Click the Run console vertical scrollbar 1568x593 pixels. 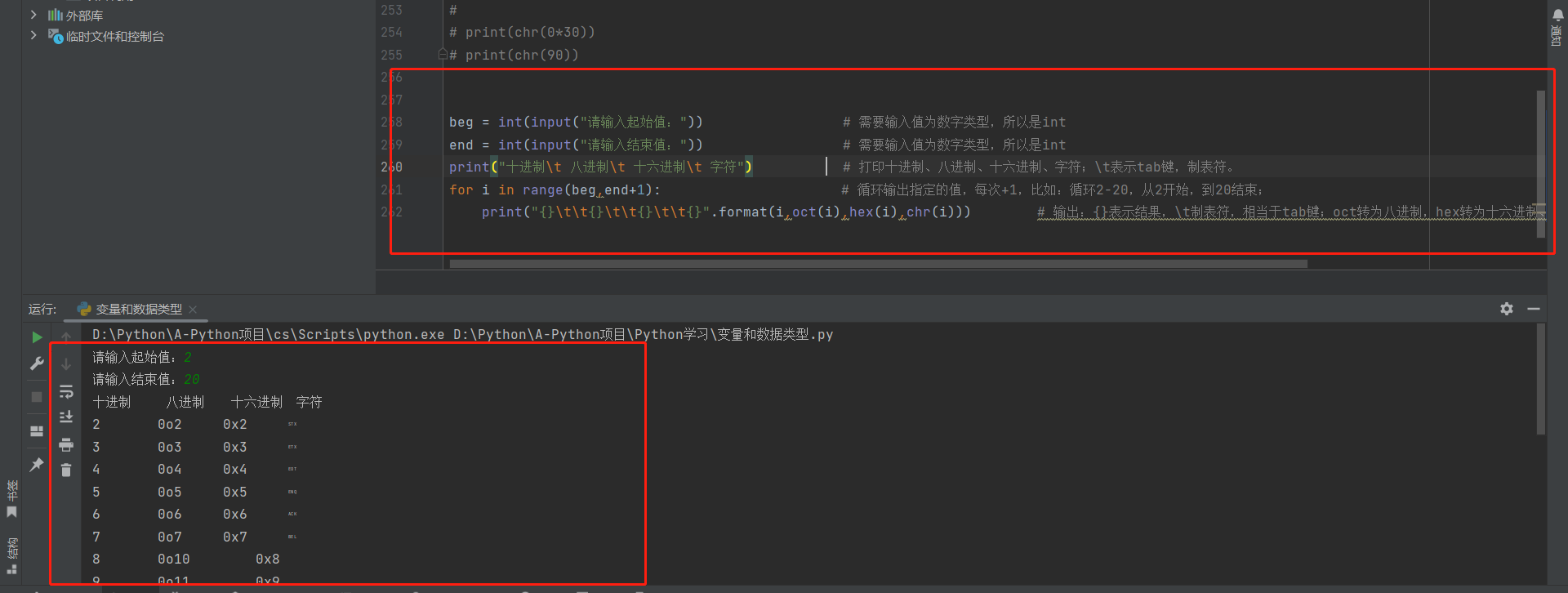click(x=1541, y=380)
